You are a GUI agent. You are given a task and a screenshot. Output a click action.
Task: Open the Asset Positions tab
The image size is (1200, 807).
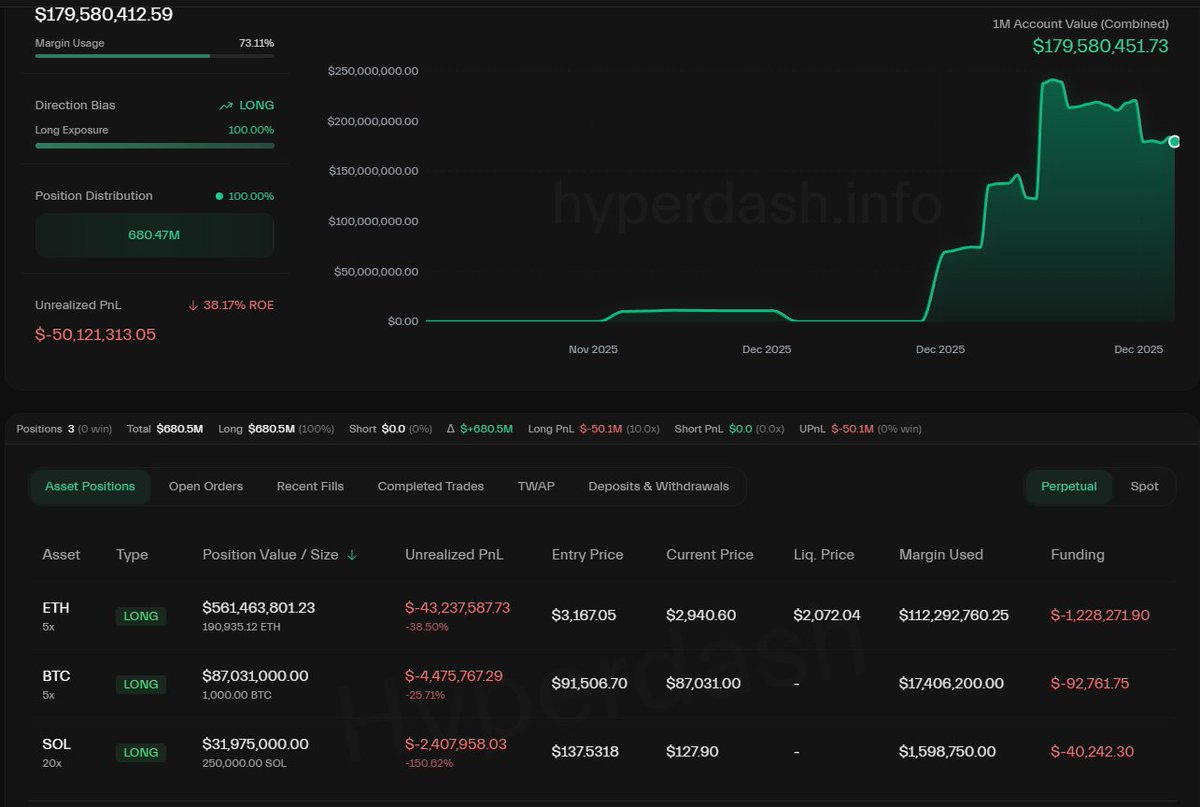(90, 486)
